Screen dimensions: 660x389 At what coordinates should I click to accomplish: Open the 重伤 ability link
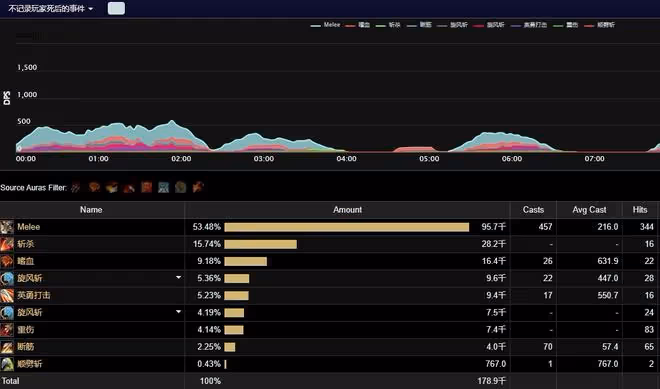pyautogui.click(x=26, y=330)
